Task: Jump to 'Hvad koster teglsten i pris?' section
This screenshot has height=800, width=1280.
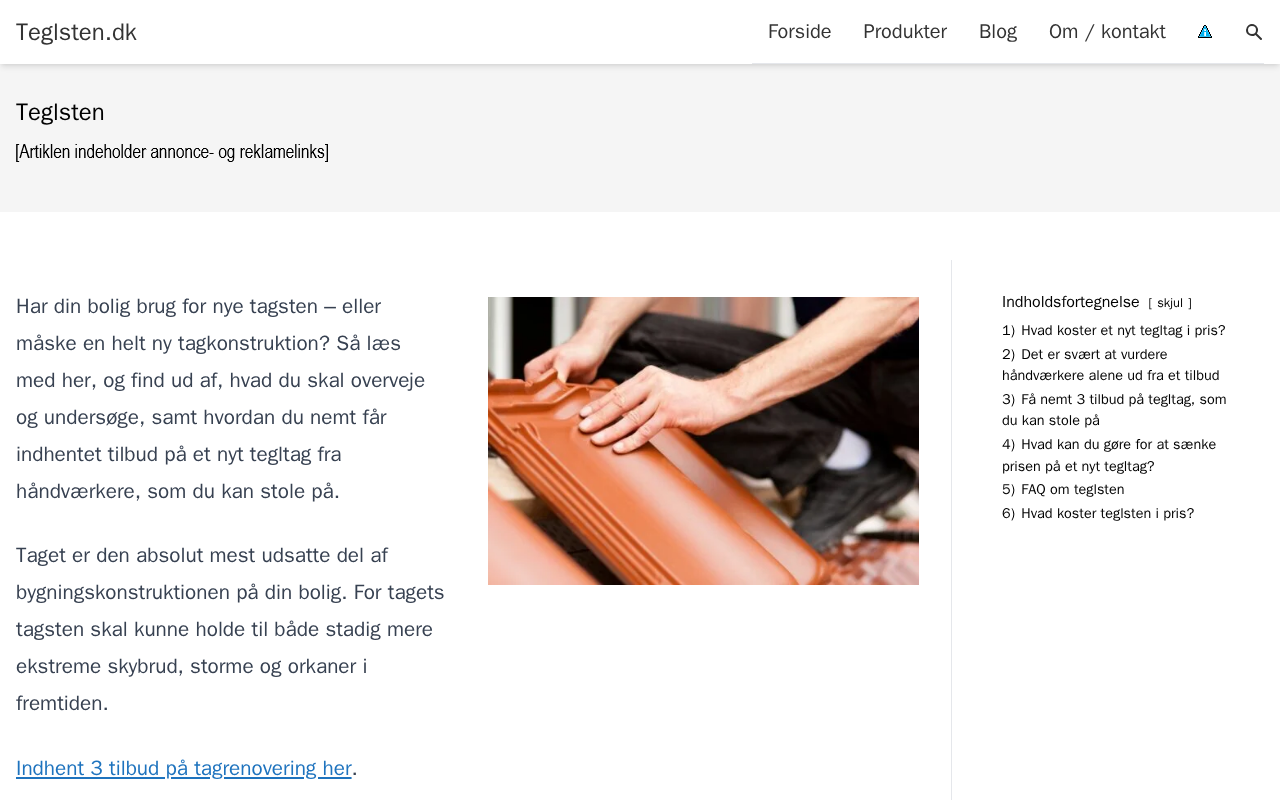Action: pyautogui.click(x=1098, y=513)
